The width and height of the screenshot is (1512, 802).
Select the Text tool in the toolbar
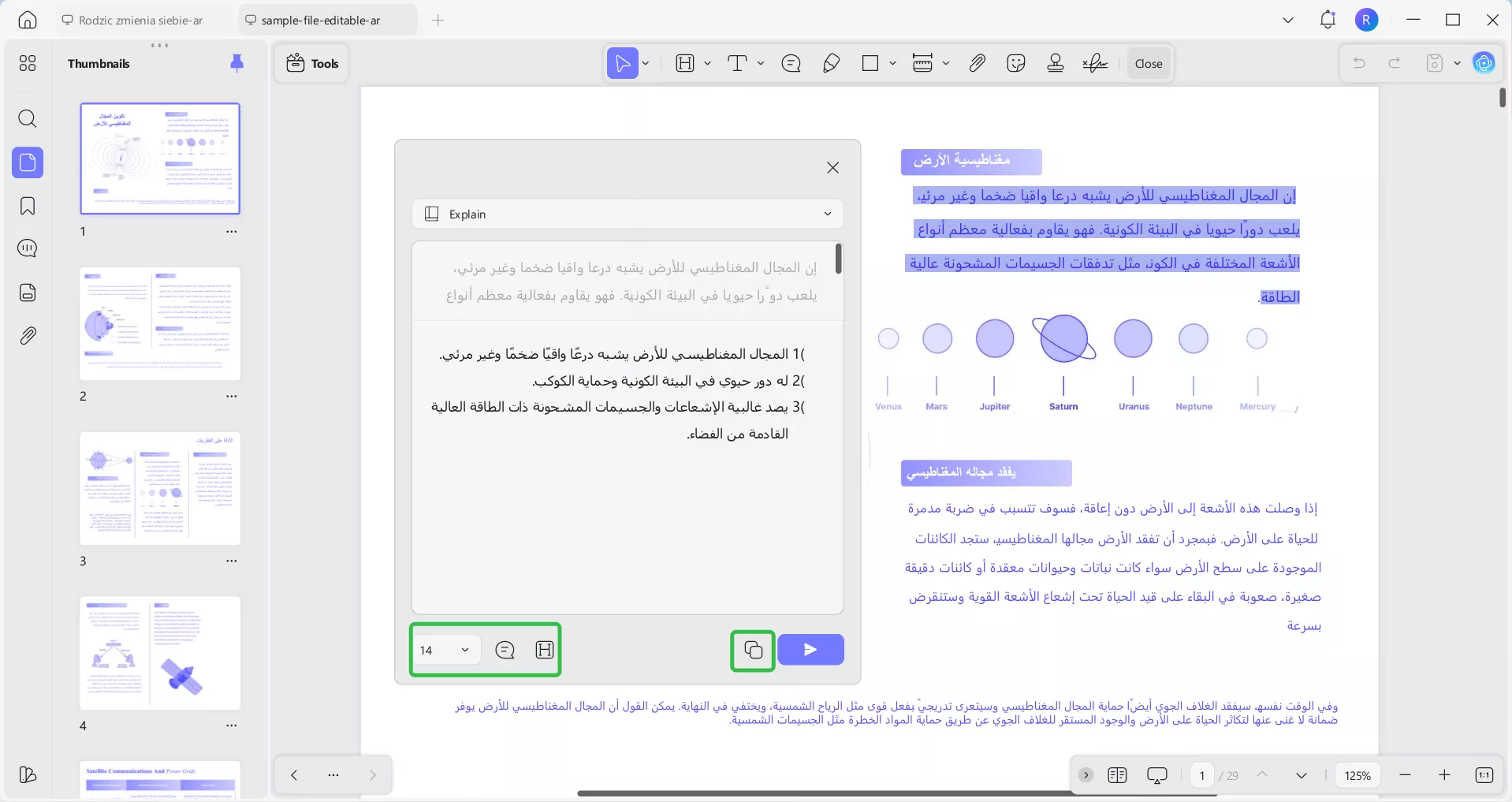pos(738,63)
